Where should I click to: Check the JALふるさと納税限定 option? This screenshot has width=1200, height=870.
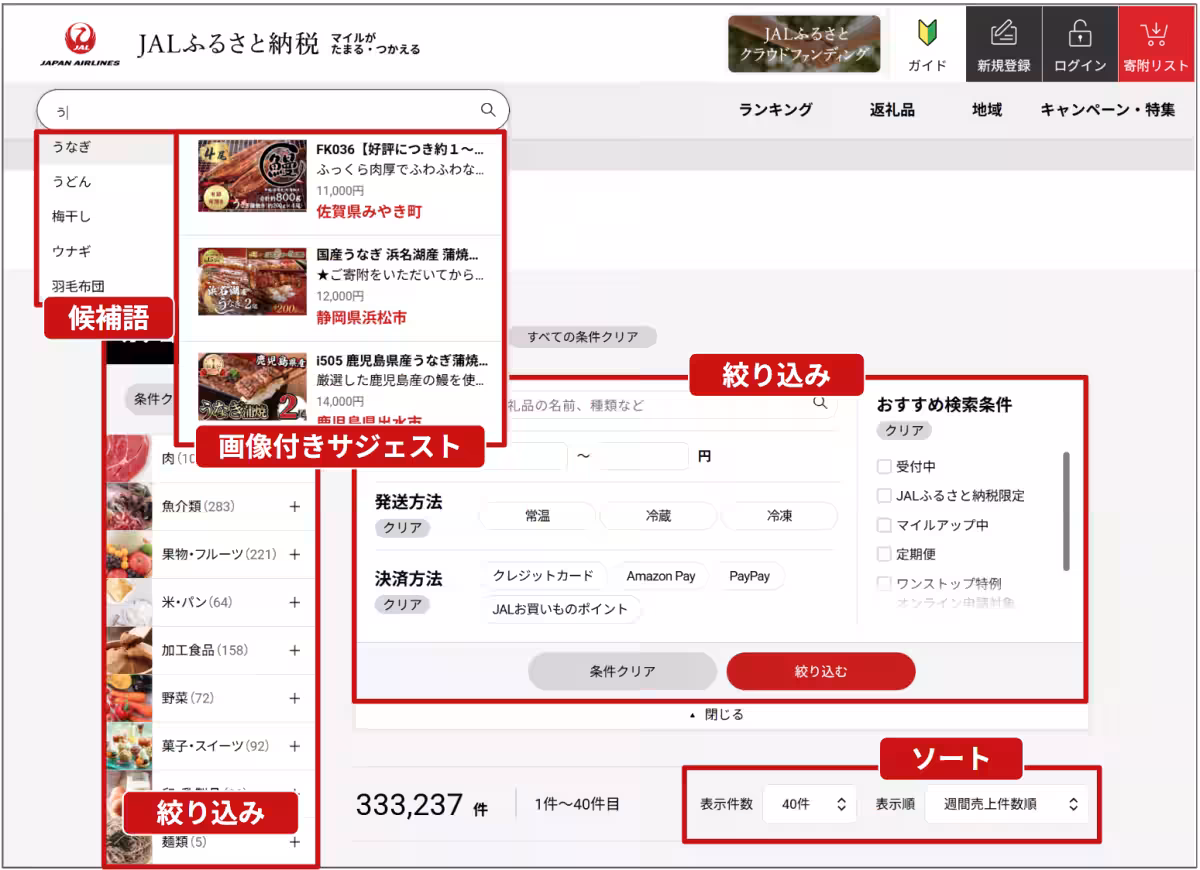pos(884,494)
